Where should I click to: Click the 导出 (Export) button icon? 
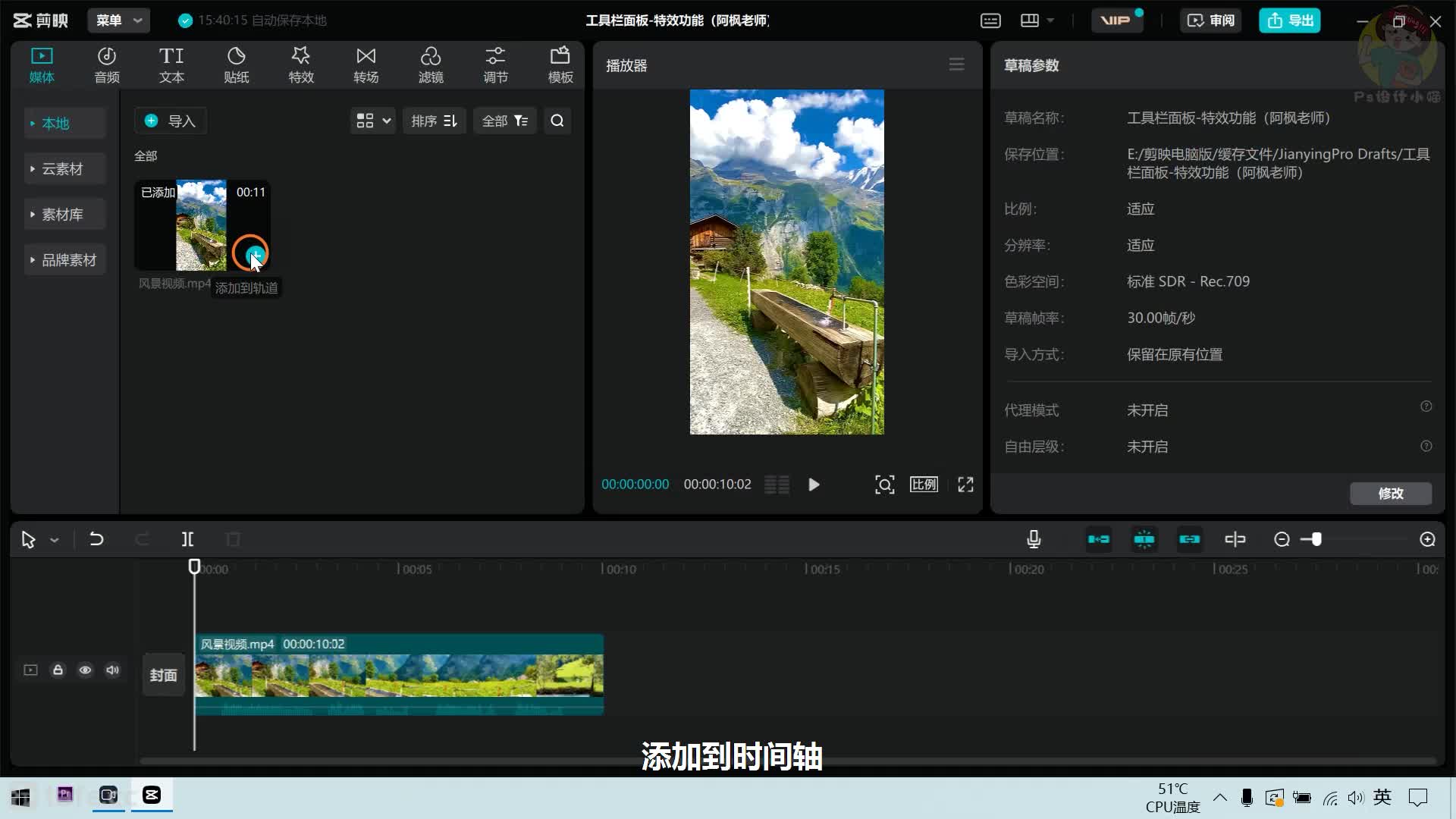(1294, 20)
